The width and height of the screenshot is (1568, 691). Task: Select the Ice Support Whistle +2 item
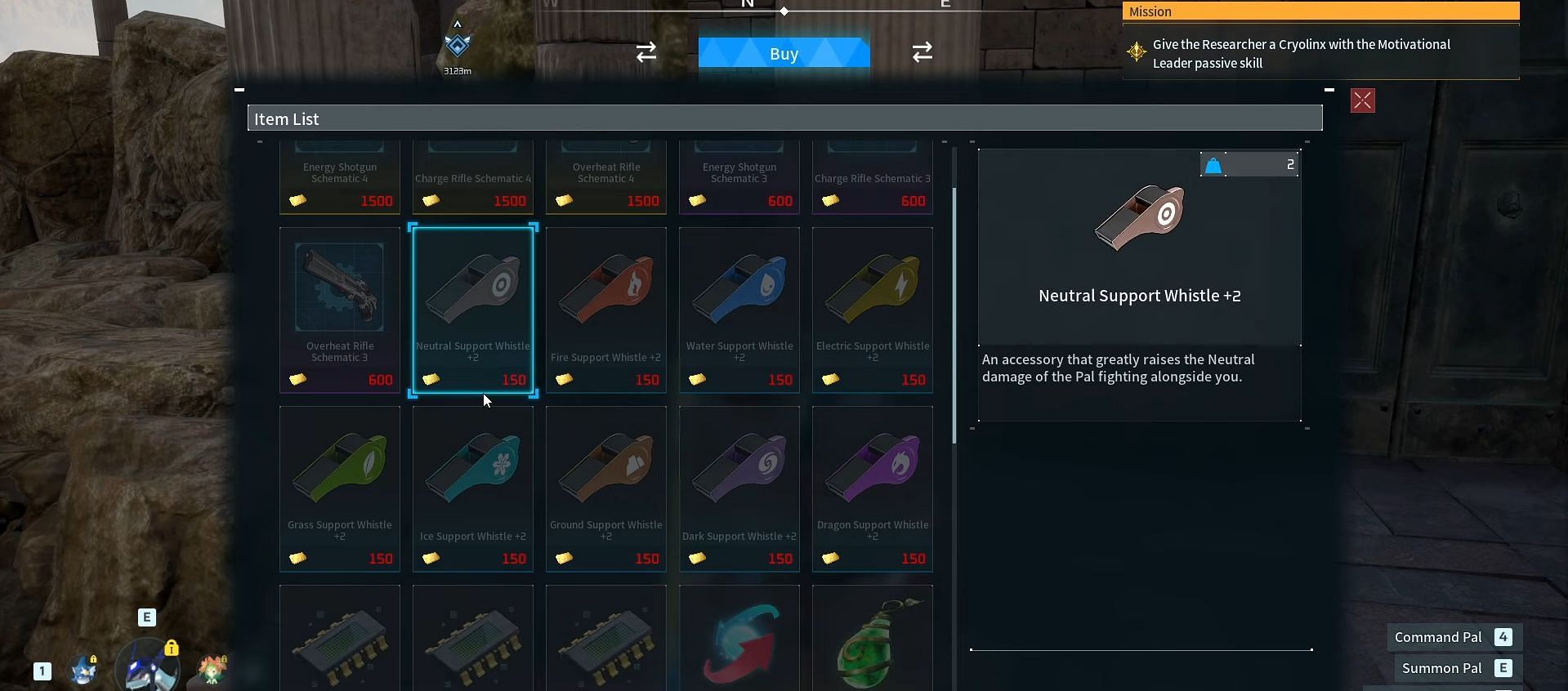[x=473, y=489]
